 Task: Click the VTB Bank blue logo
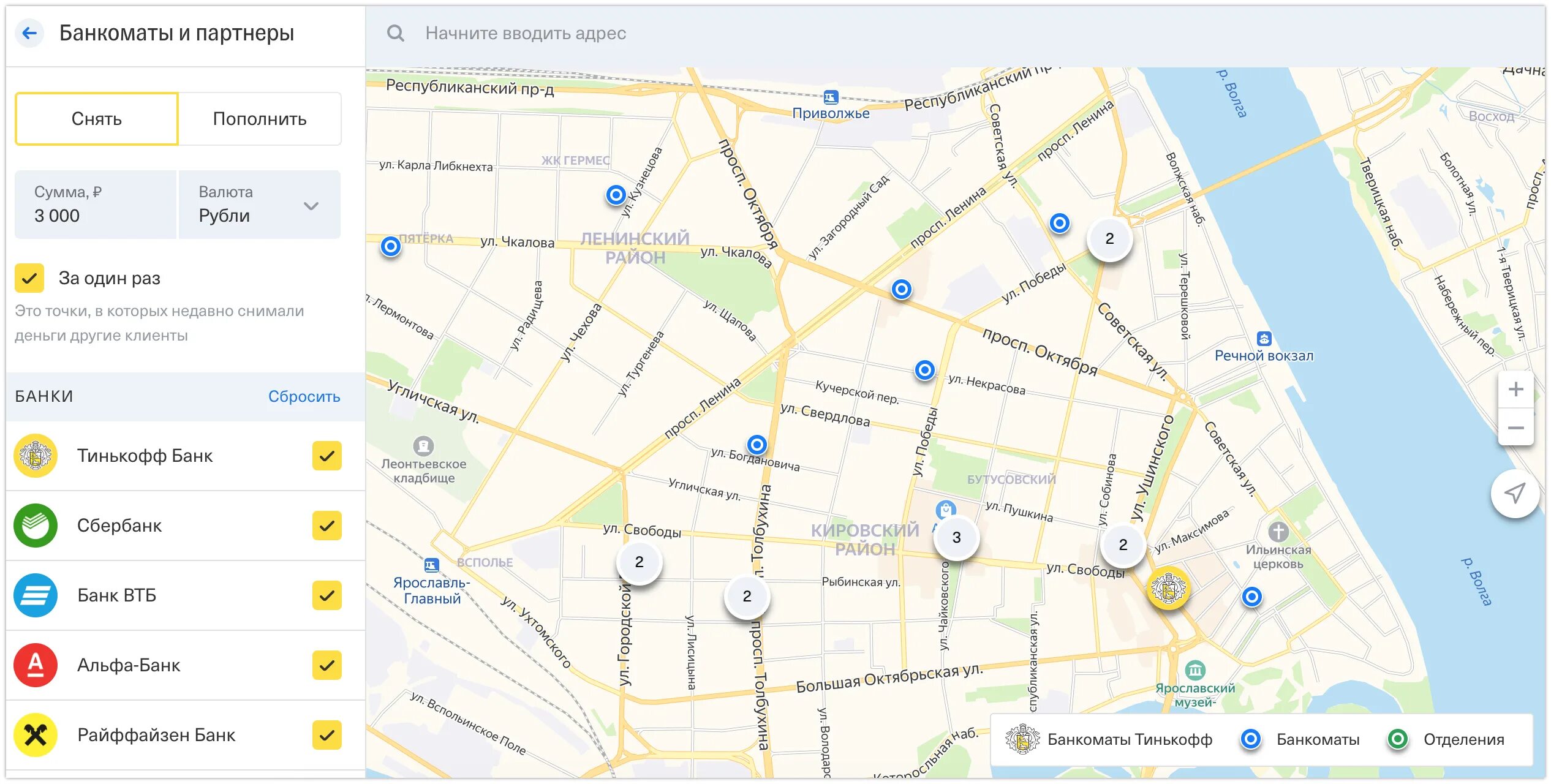pos(36,595)
